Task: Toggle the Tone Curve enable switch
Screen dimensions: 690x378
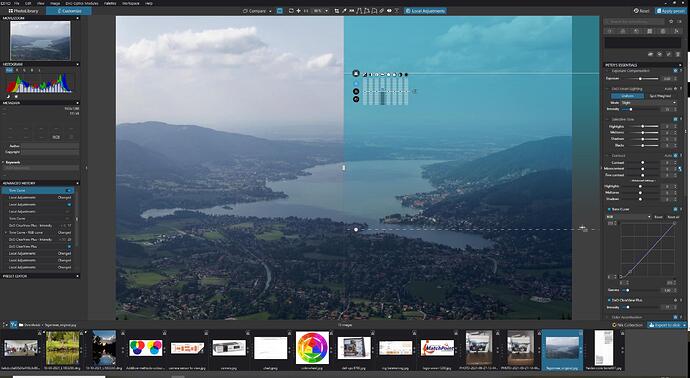Action: pyautogui.click(x=675, y=209)
